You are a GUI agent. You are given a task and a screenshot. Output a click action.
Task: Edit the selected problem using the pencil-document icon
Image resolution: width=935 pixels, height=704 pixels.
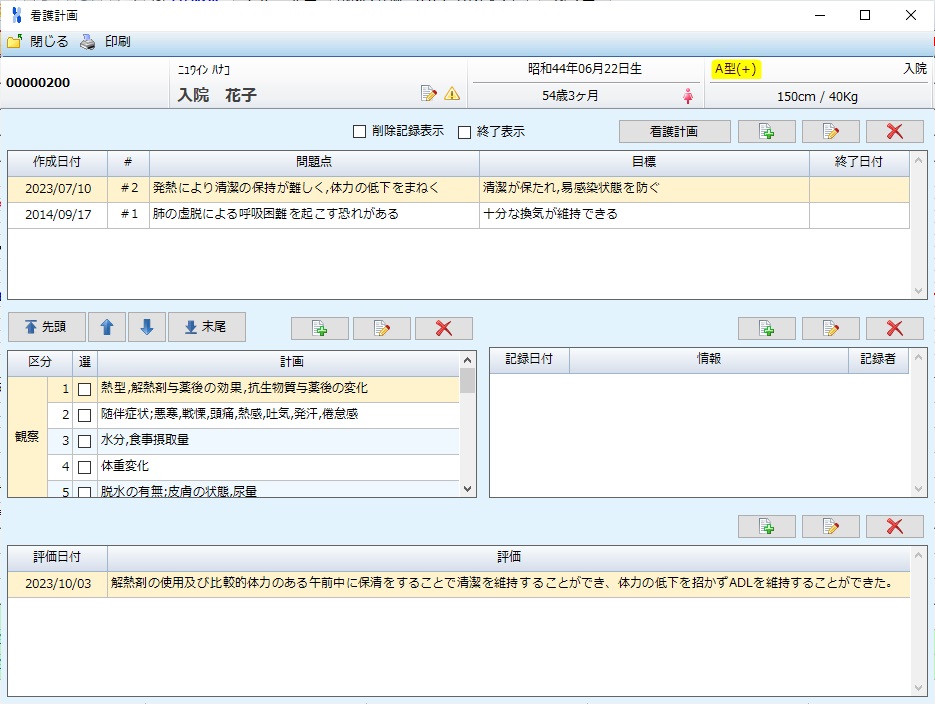(830, 131)
